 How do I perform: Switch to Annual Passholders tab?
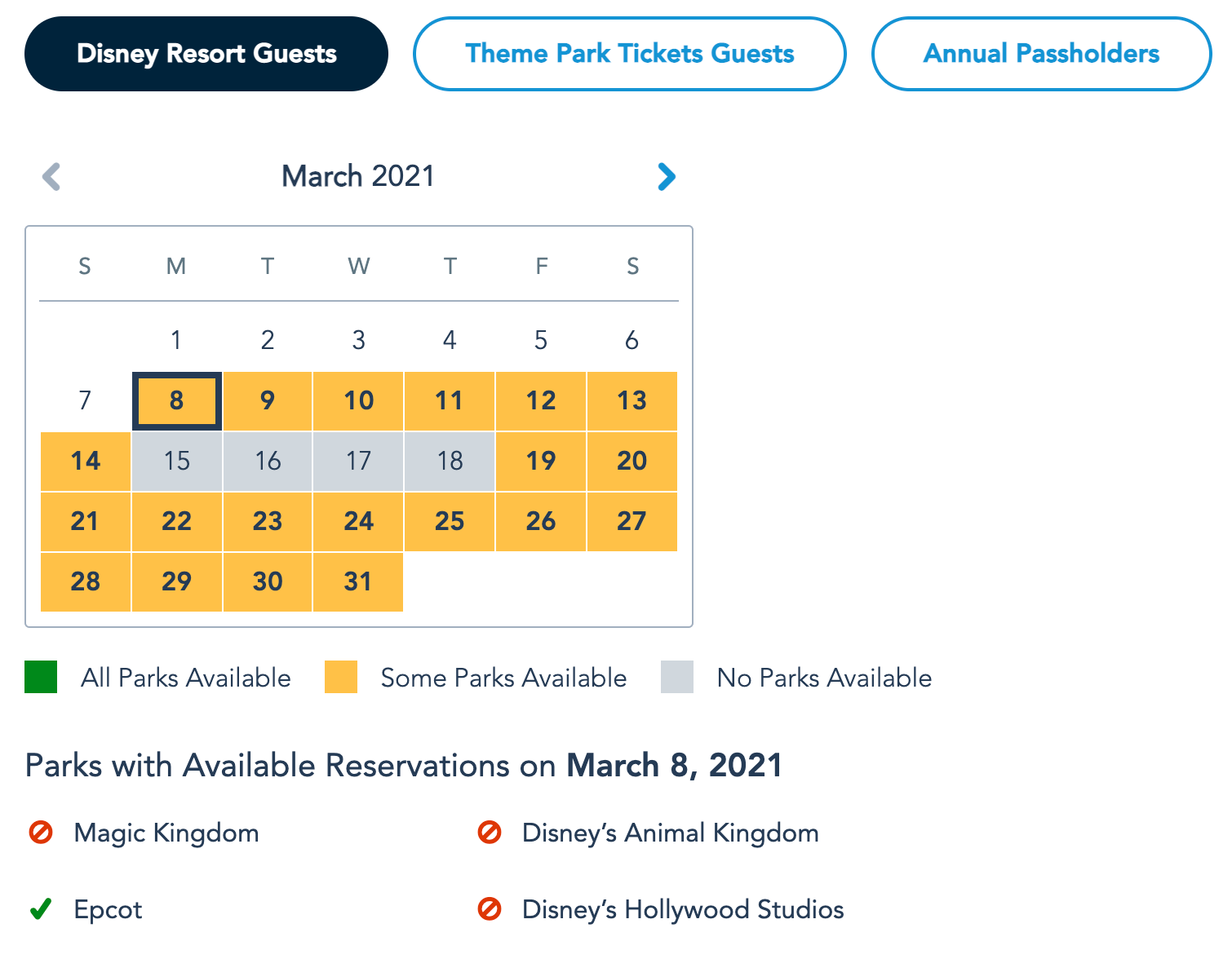pos(1041,54)
